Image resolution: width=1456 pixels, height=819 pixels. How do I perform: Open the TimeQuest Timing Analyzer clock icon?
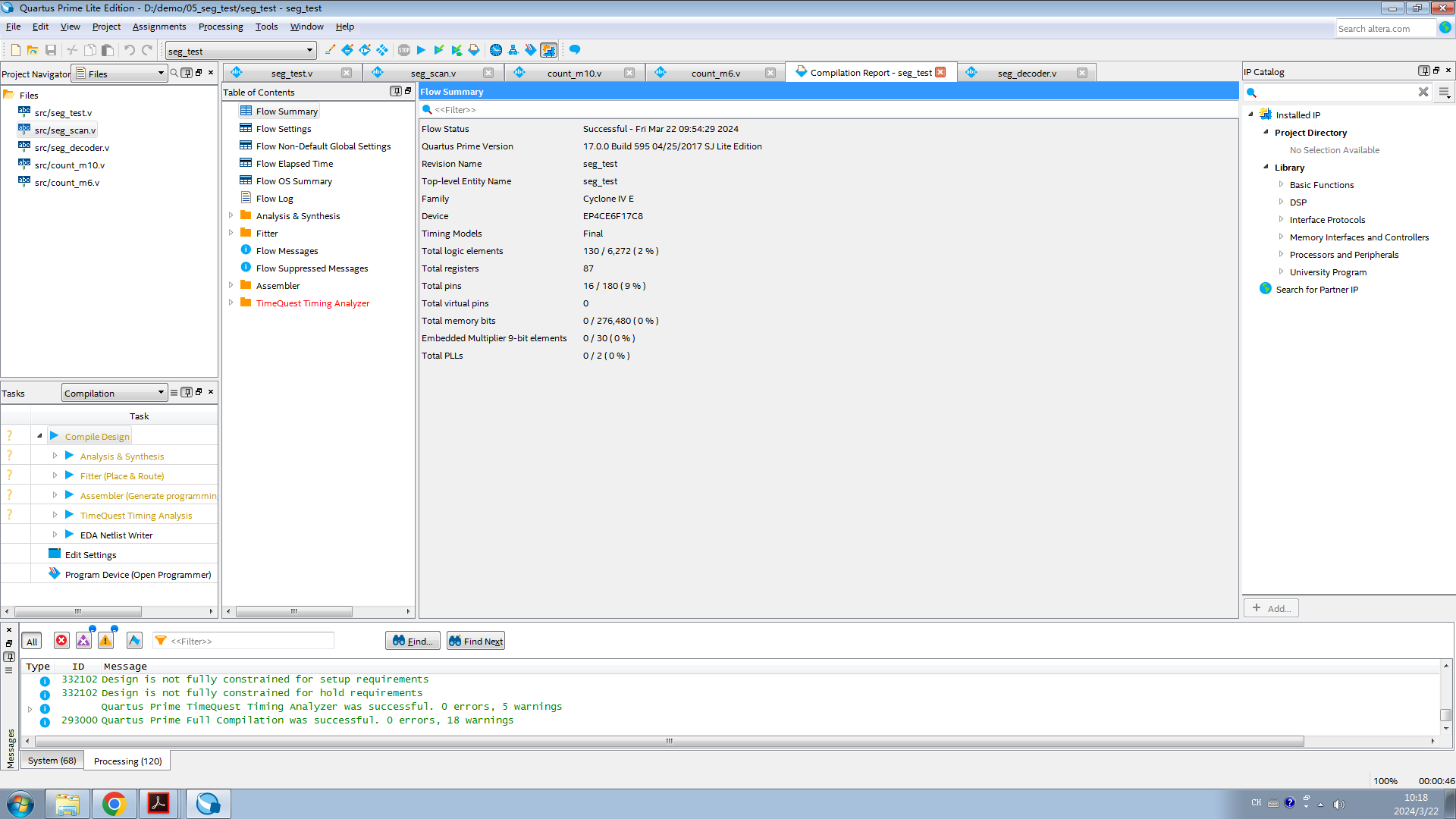click(x=496, y=50)
